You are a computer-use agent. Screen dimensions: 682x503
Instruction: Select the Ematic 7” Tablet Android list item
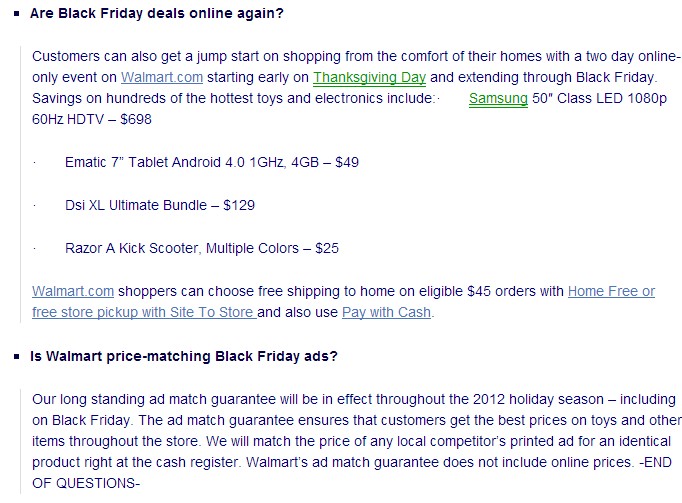point(212,162)
